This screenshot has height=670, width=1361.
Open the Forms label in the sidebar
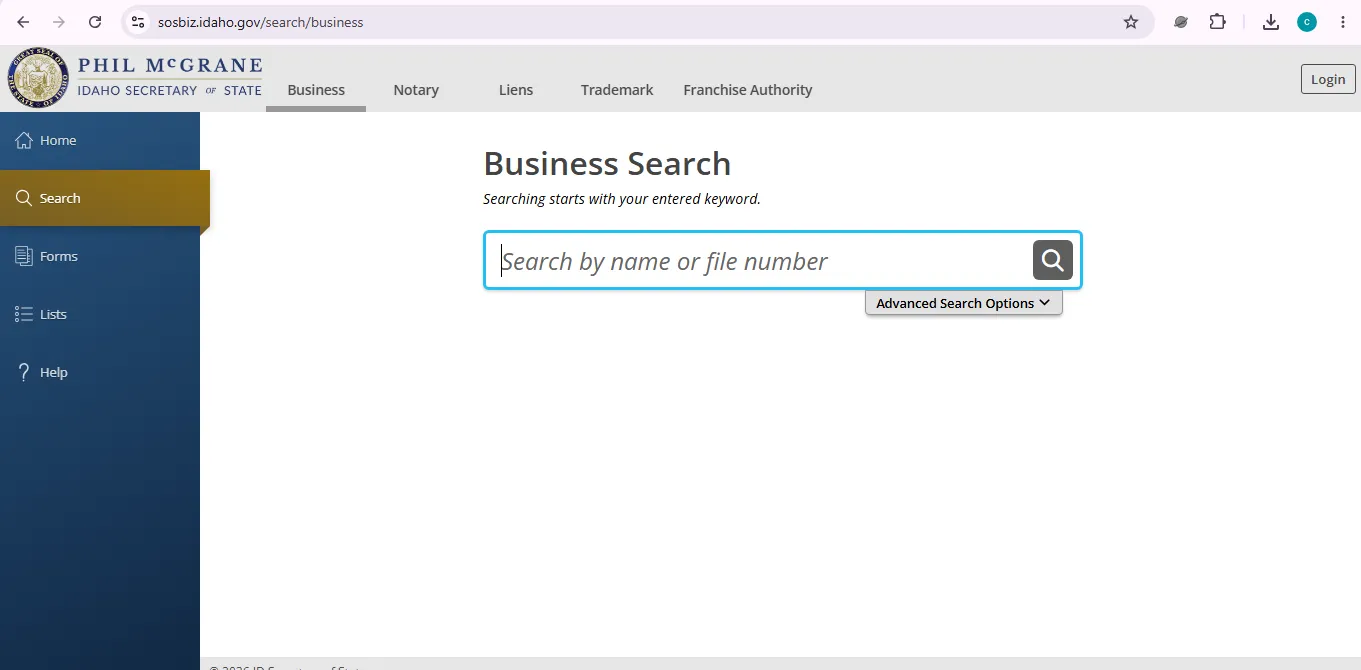pos(59,256)
